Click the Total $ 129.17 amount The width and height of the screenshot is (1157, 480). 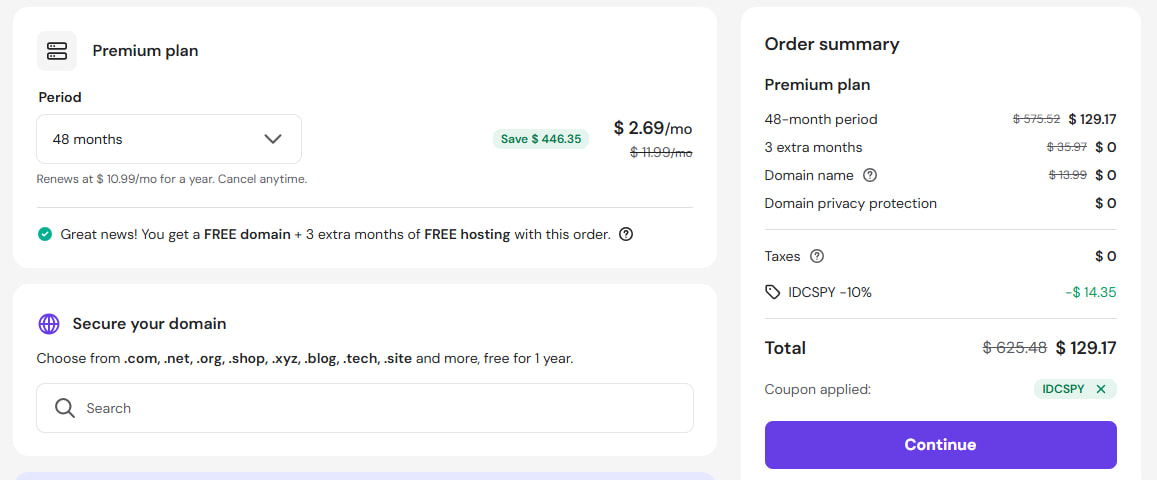coord(1085,347)
